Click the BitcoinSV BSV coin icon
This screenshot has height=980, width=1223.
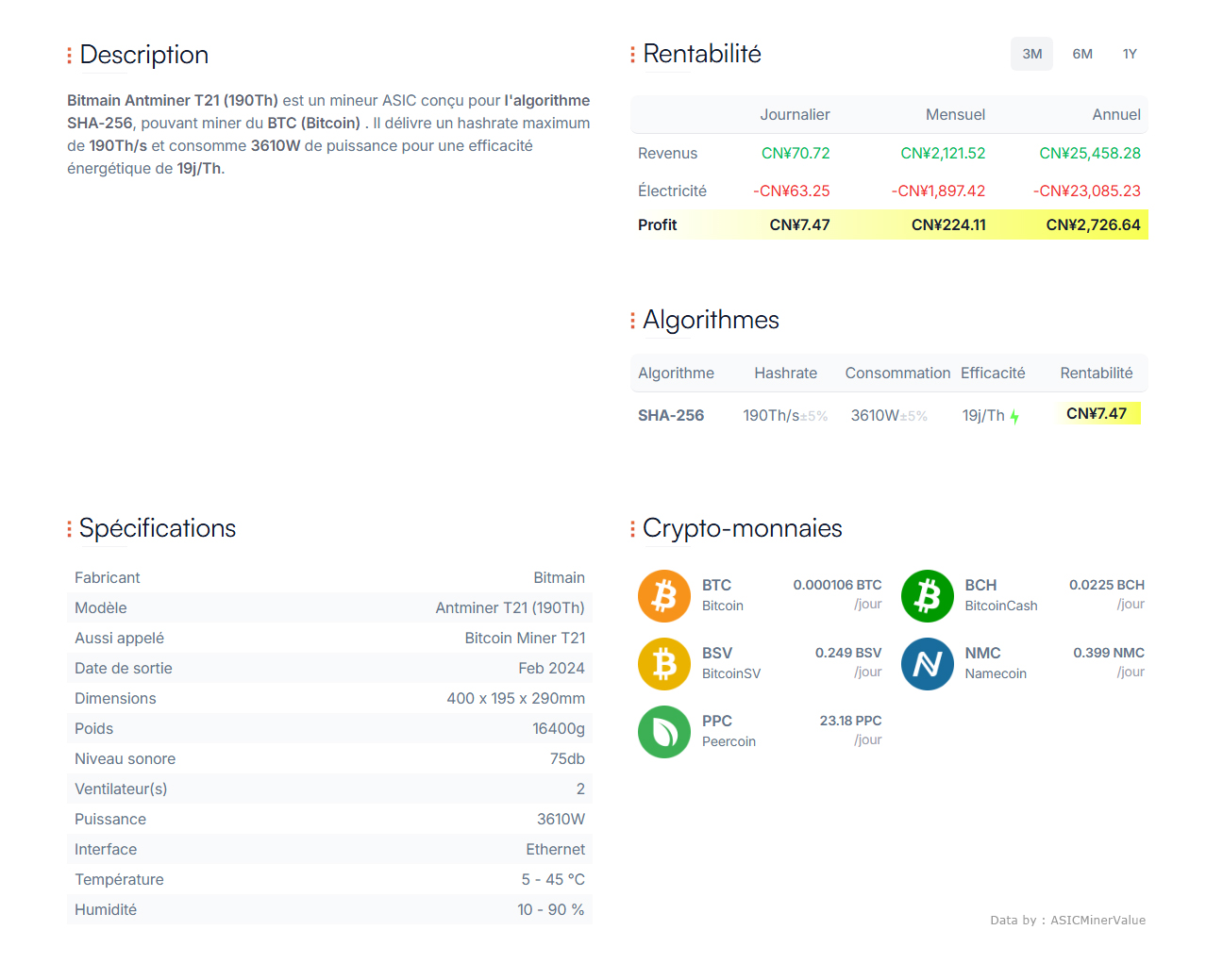(664, 664)
